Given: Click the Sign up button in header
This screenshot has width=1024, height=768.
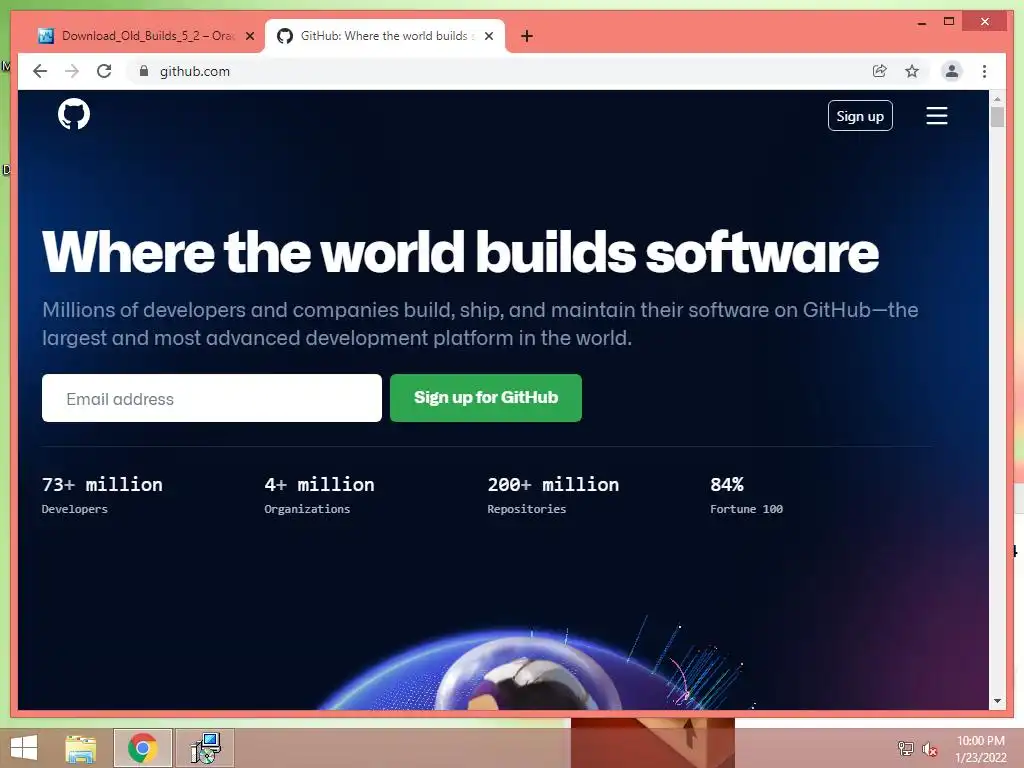Looking at the screenshot, I should coord(860,116).
